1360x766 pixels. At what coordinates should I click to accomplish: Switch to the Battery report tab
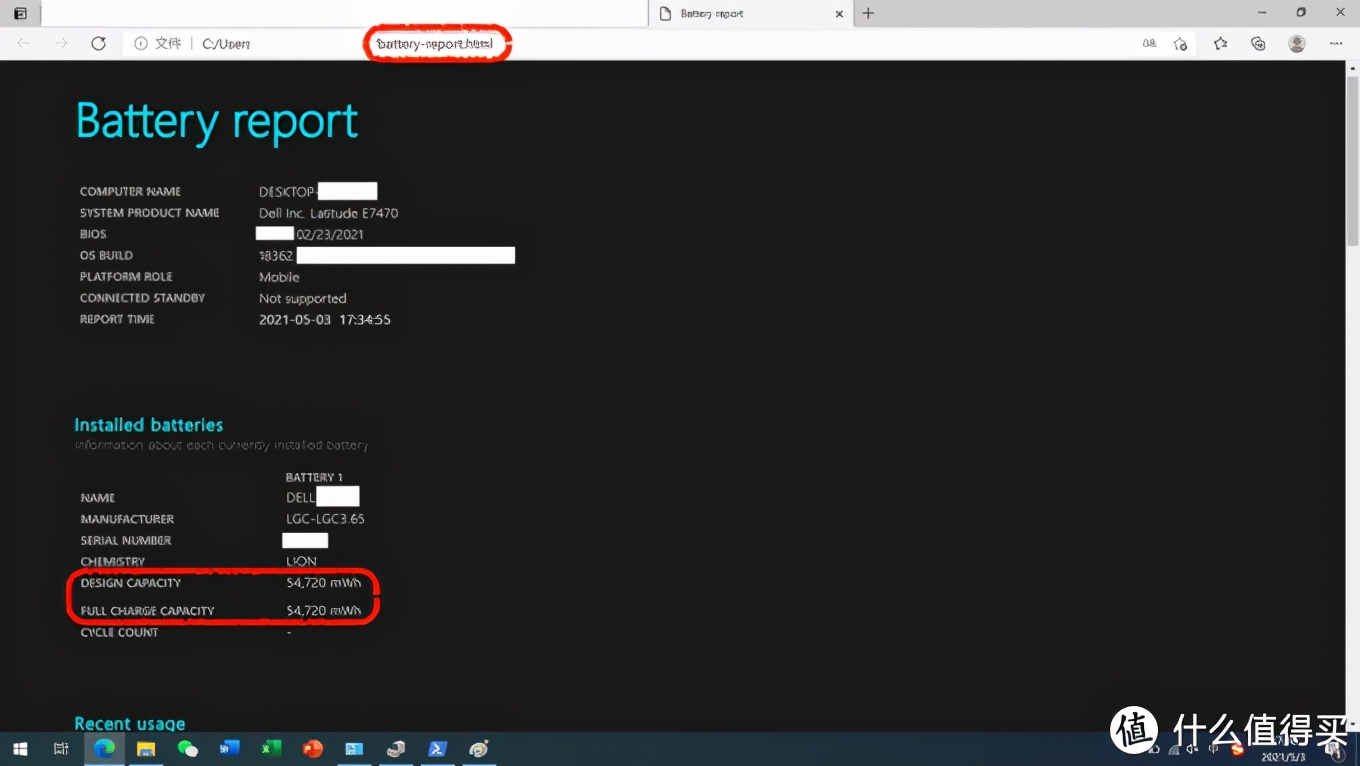(x=740, y=13)
